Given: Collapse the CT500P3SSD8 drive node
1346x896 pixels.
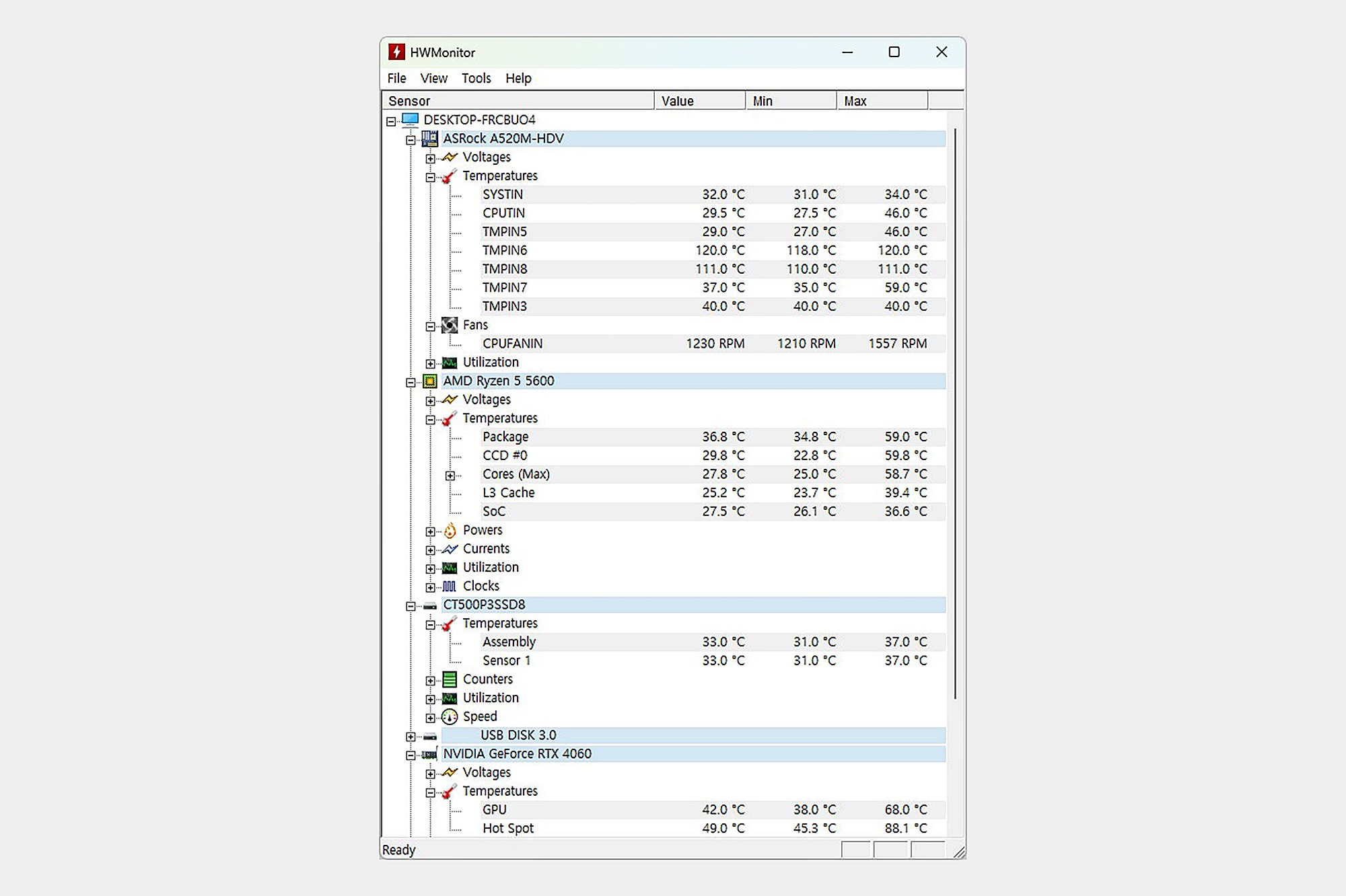Looking at the screenshot, I should [x=411, y=606].
